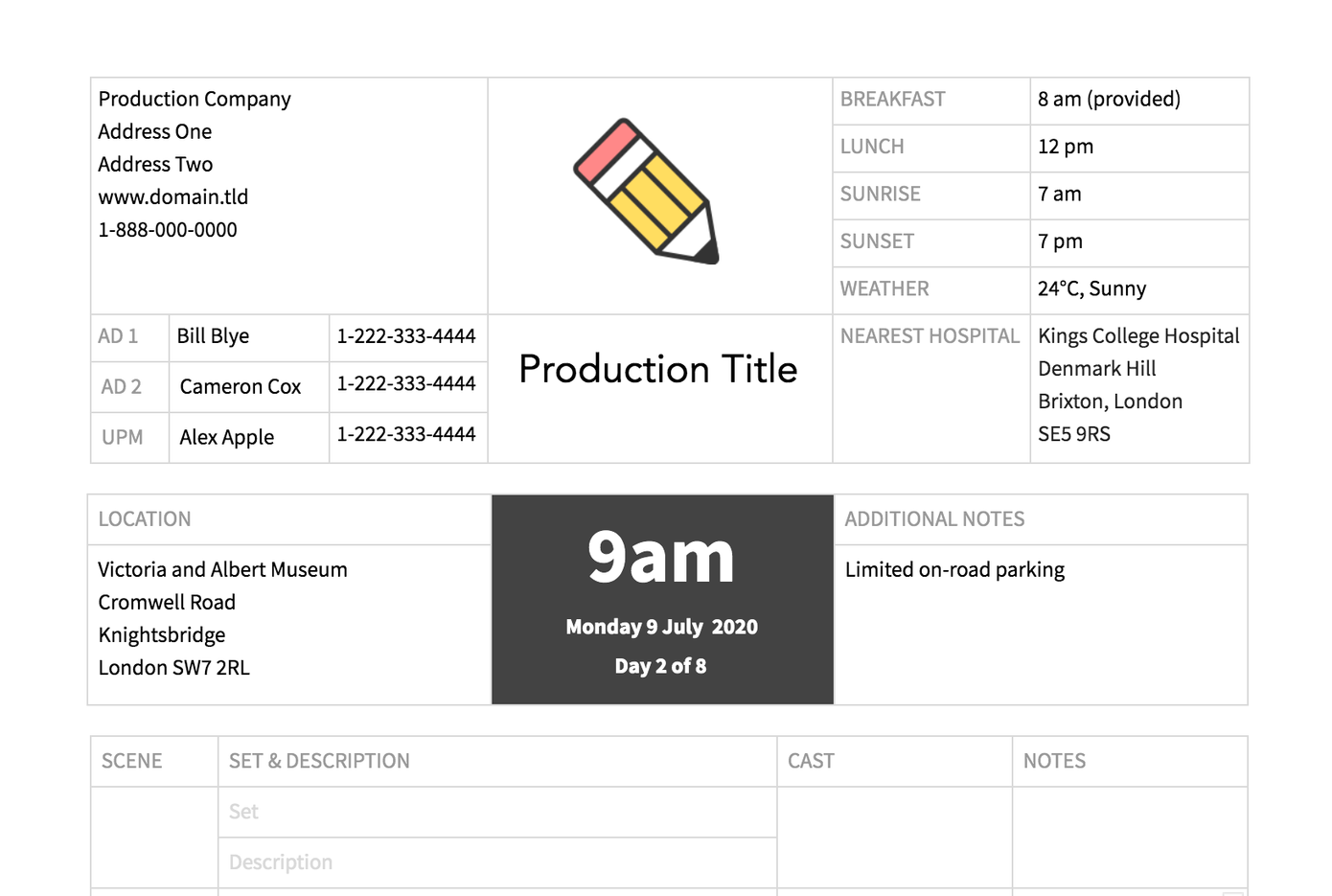Select the Alex Apple name cell
Viewport: 1332px width, 896px height.
click(227, 438)
